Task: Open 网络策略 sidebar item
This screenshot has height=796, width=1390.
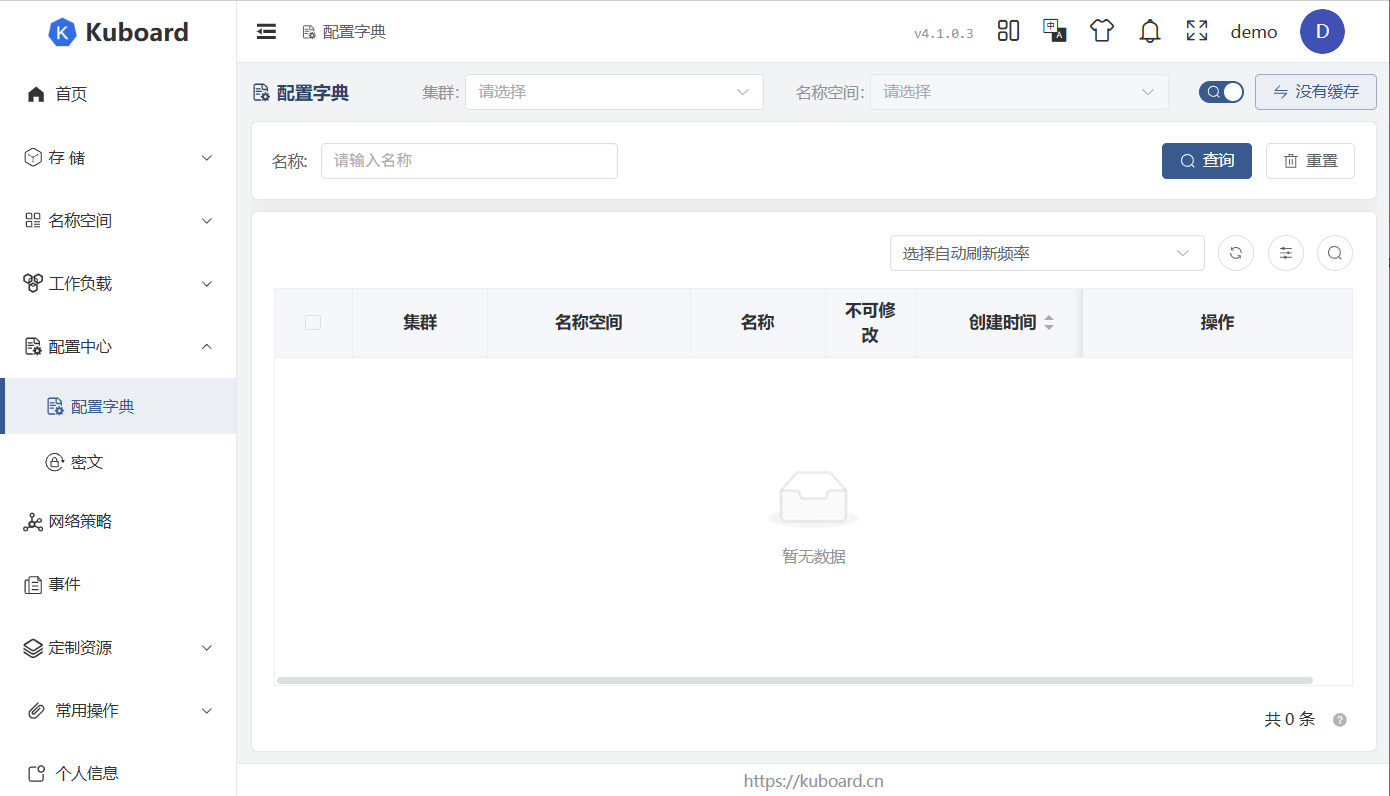Action: click(118, 522)
